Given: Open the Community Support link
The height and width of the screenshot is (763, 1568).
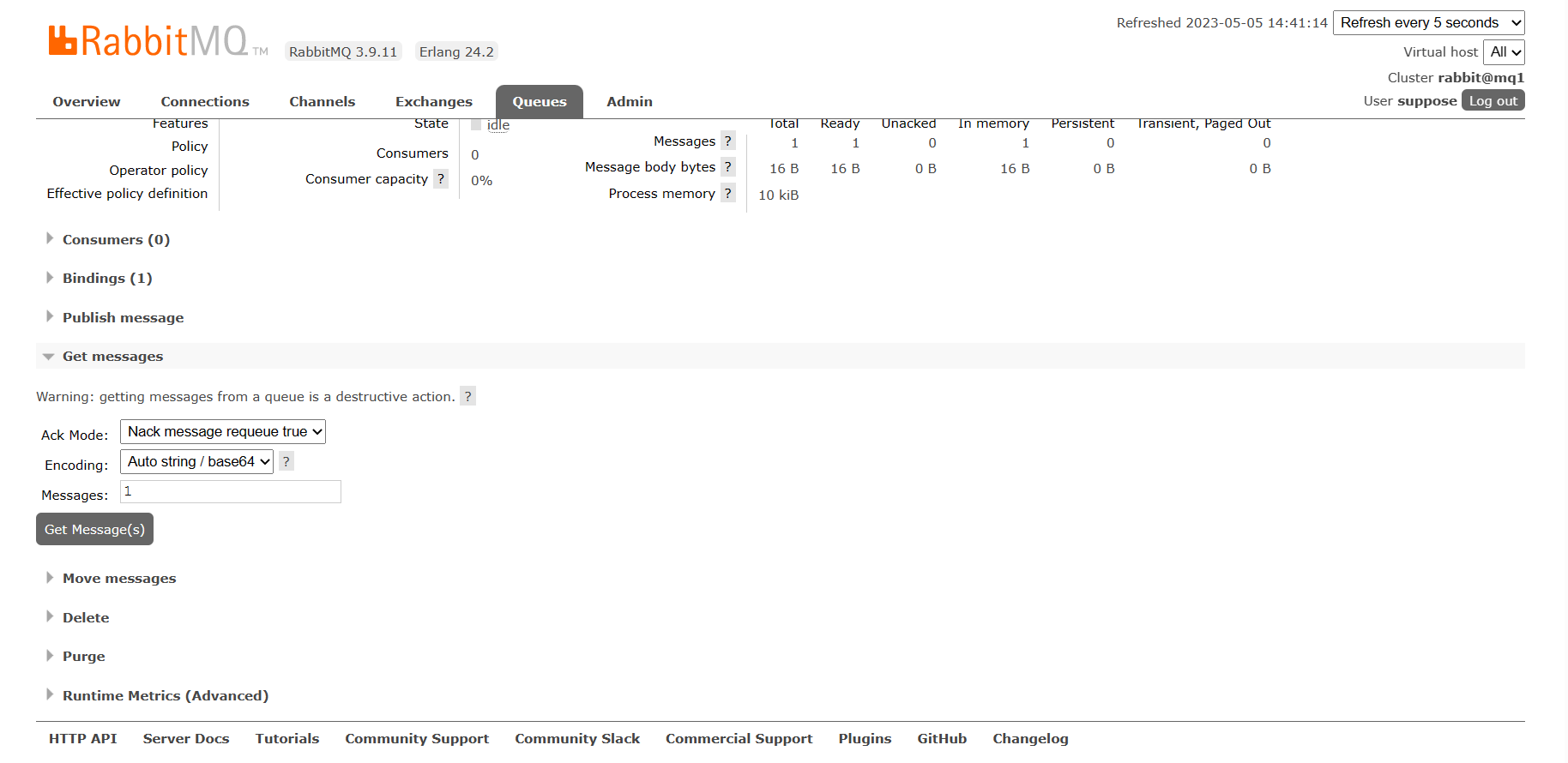Looking at the screenshot, I should point(417,738).
